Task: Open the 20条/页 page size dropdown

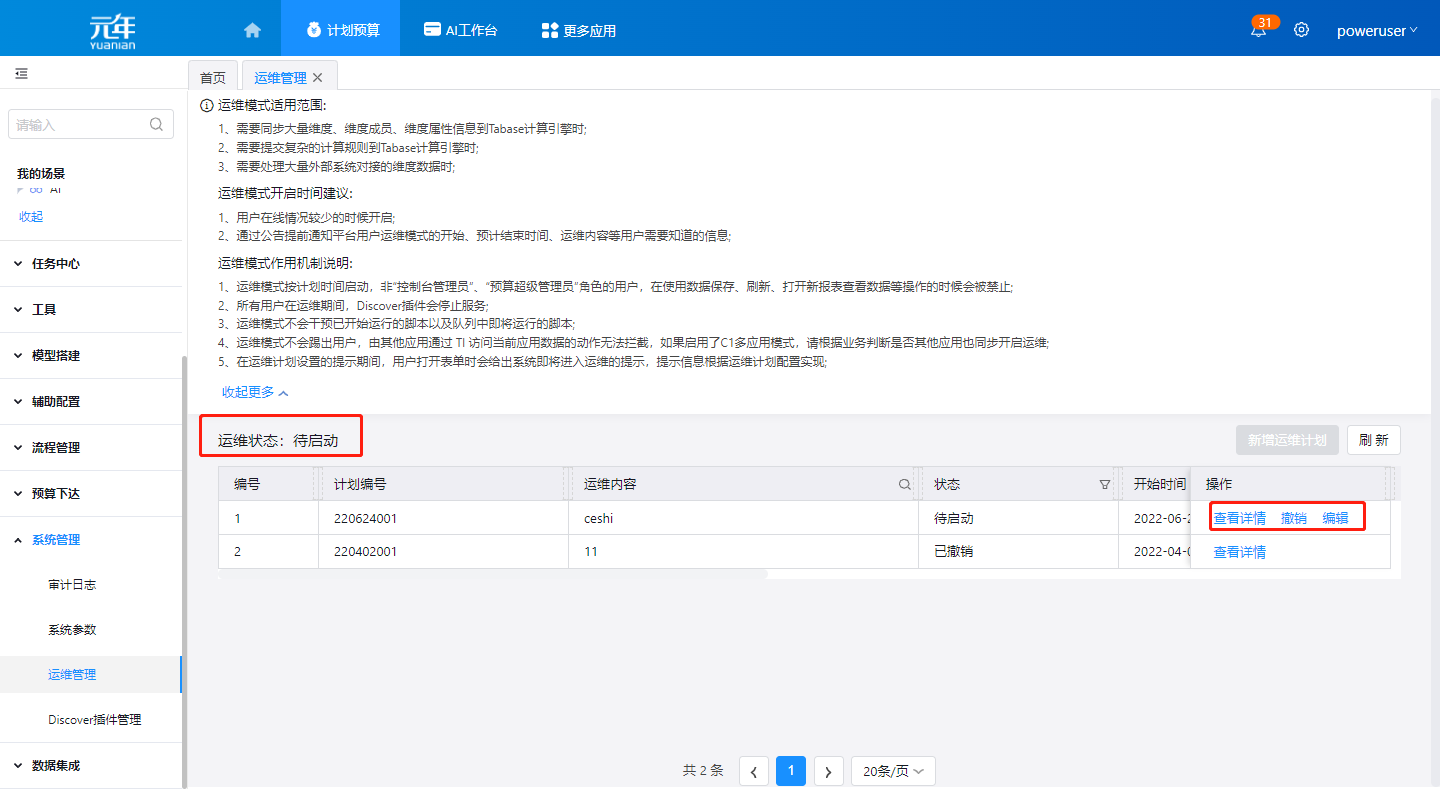Action: (893, 771)
